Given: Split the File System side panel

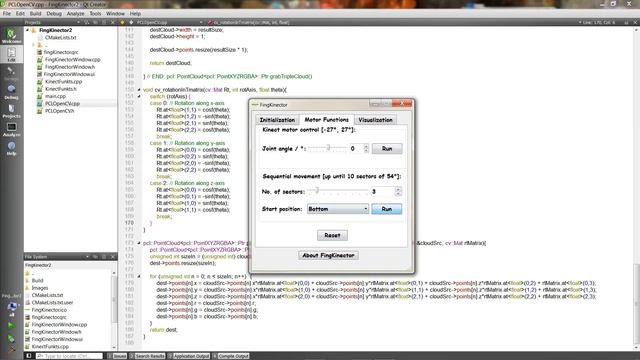Looking at the screenshot, I should click(104, 257).
